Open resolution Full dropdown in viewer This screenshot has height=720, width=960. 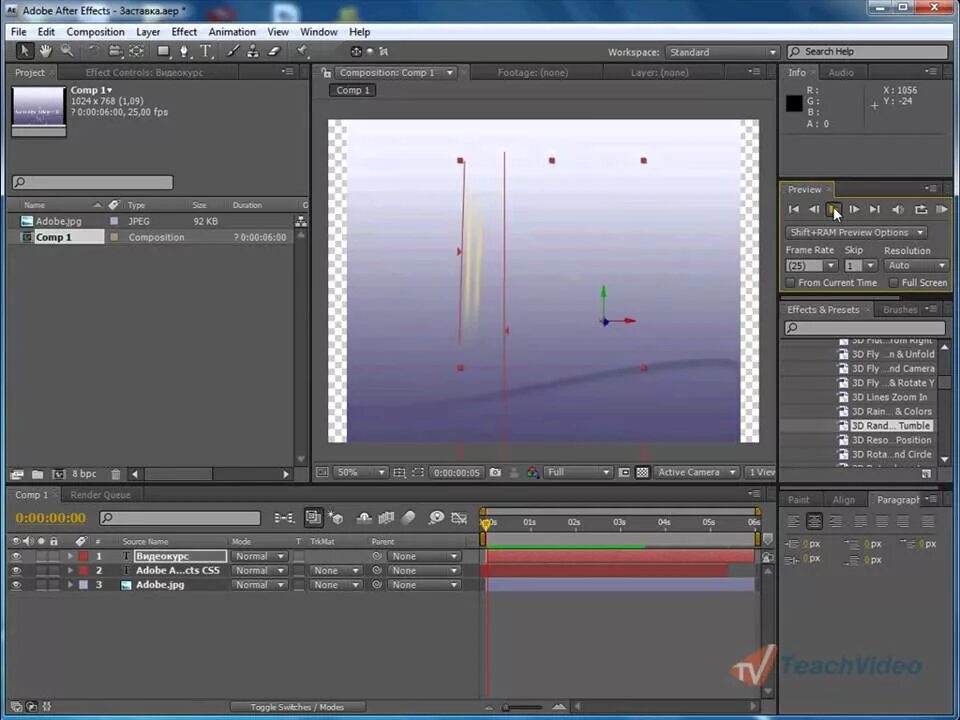[x=577, y=473]
